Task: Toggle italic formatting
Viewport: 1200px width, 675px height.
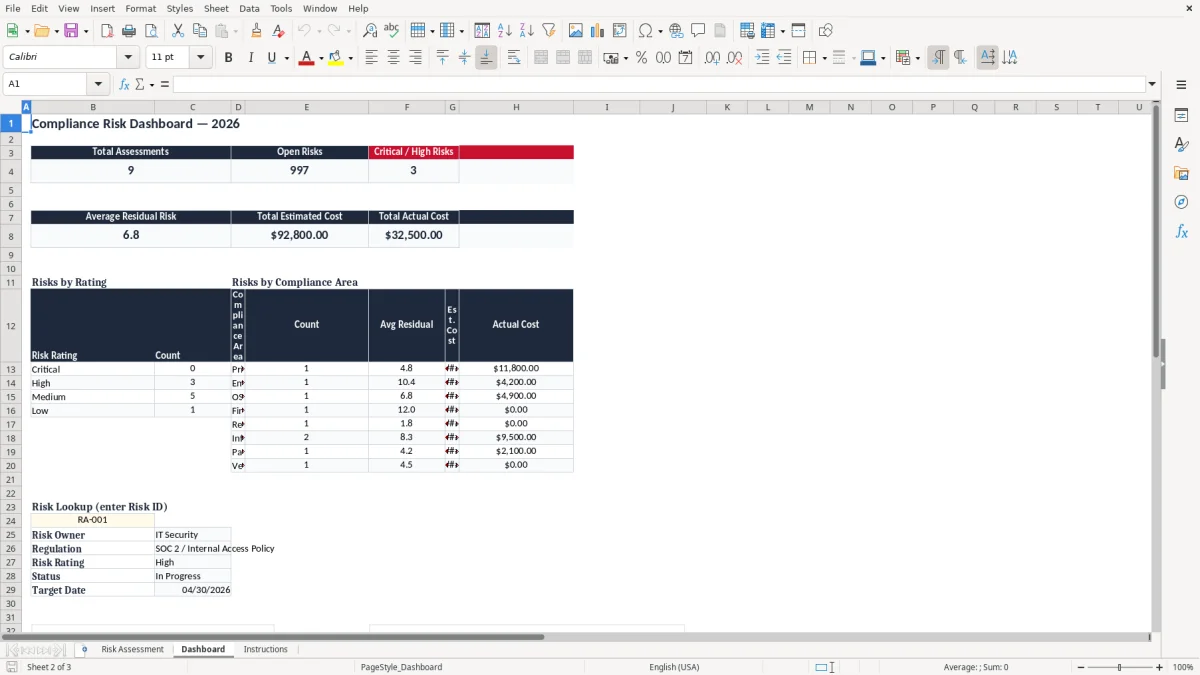Action: pyautogui.click(x=251, y=58)
